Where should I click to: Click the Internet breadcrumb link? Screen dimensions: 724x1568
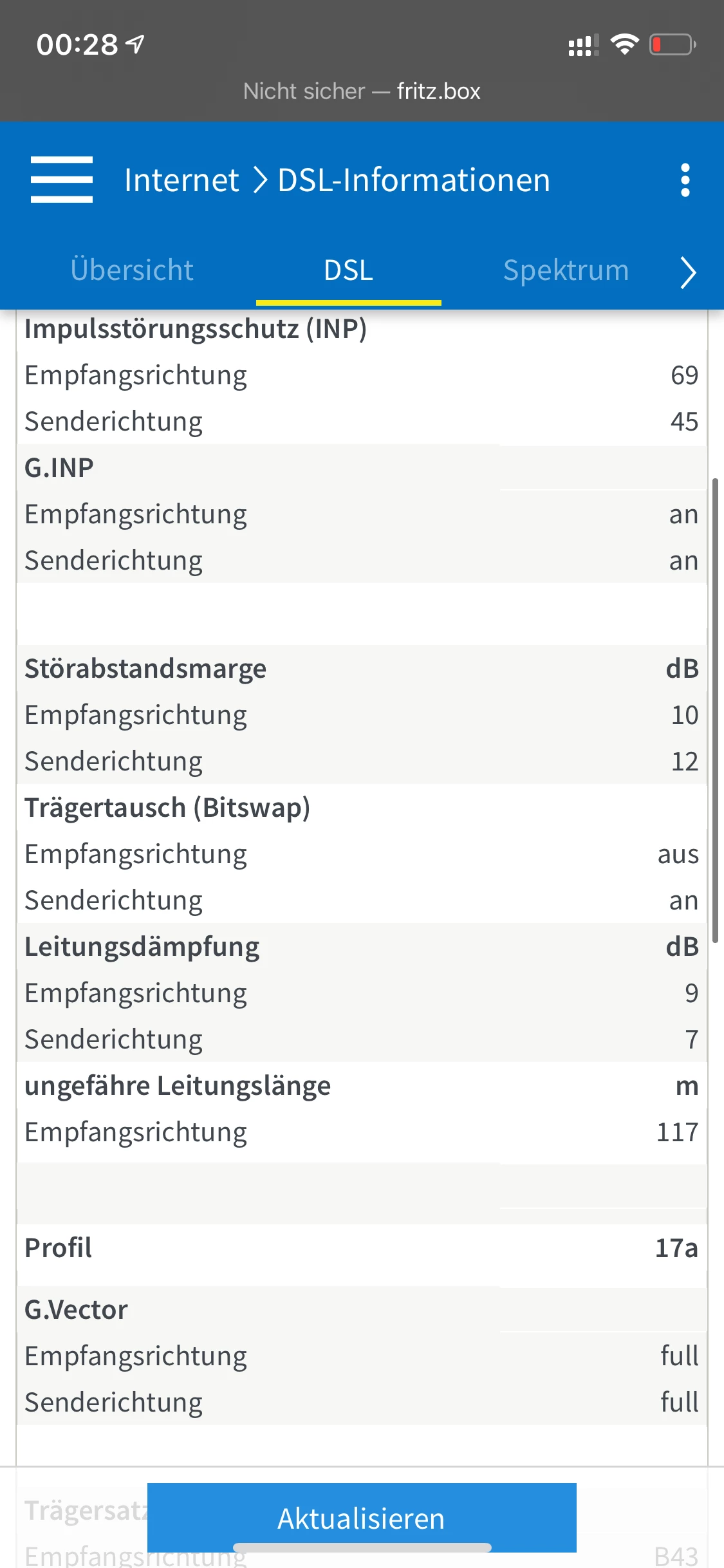click(181, 180)
